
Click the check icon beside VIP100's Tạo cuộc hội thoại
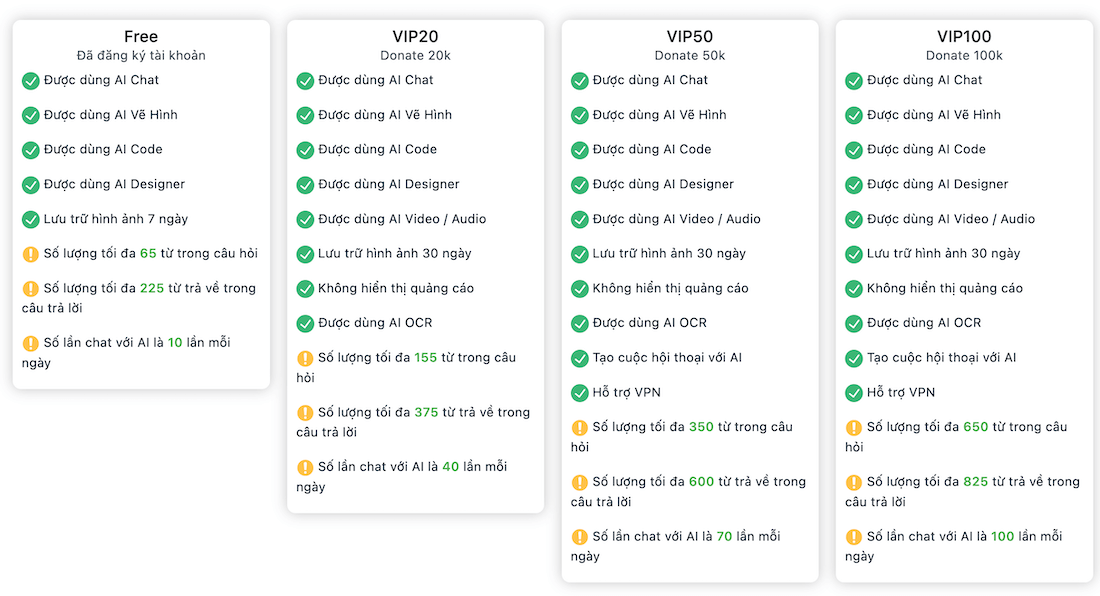click(x=854, y=358)
